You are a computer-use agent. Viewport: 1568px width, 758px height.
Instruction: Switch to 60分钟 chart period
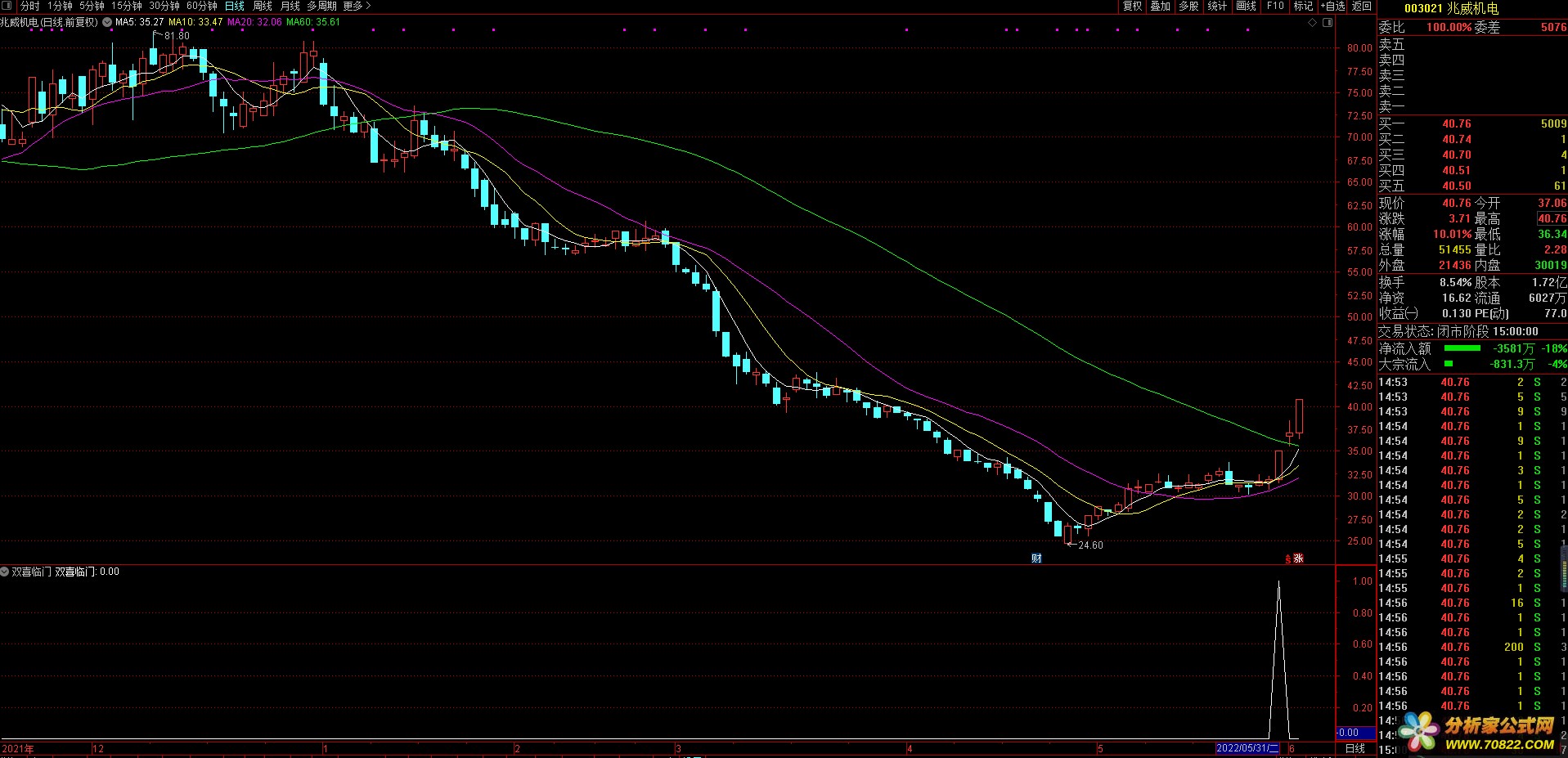click(x=202, y=6)
